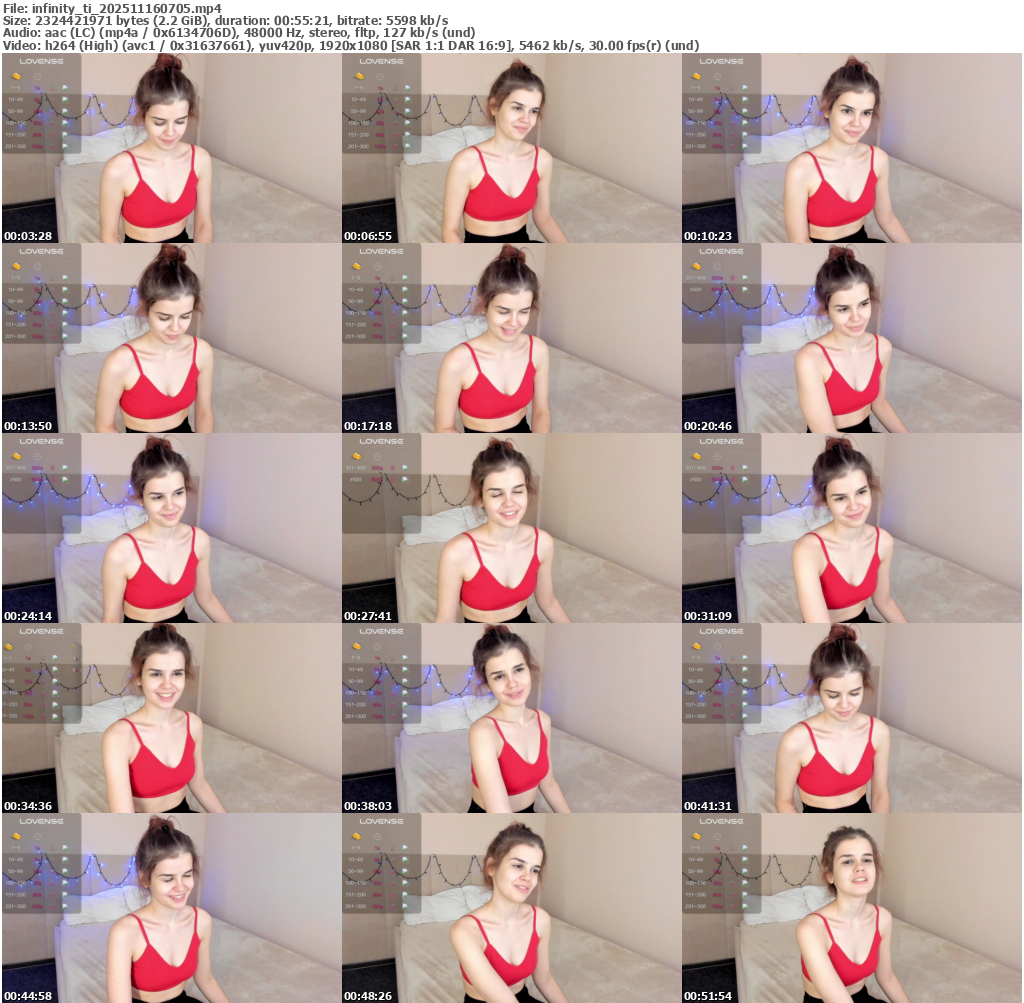Click the file name infinity_ti_202511160705.mp4
The height and width of the screenshot is (1003, 1024).
pos(127,8)
